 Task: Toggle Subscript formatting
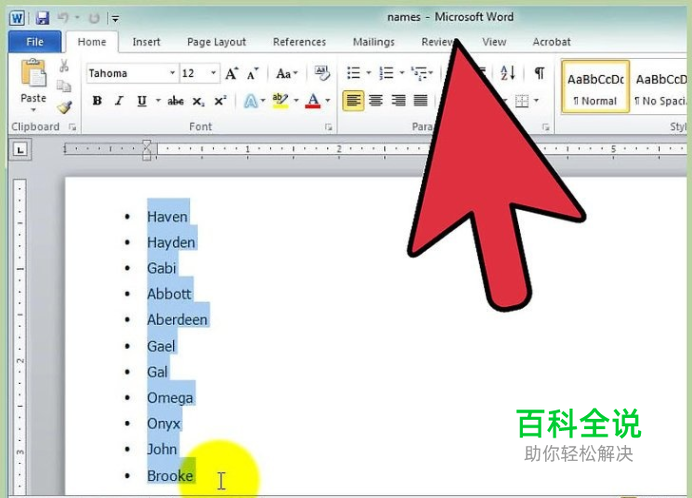(198, 102)
